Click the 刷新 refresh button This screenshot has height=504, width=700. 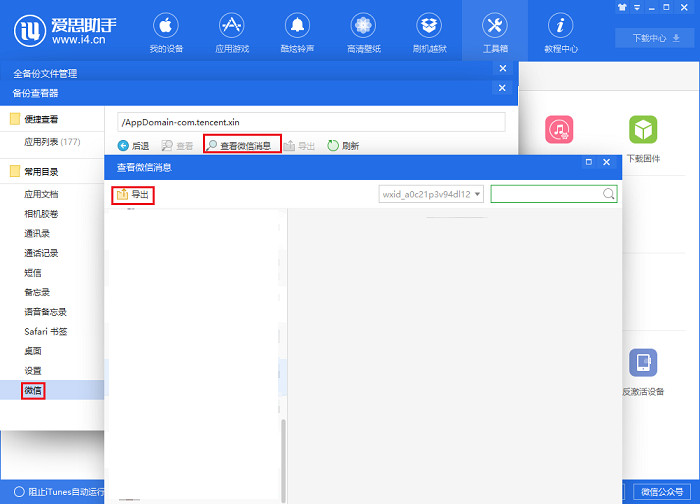coord(343,145)
